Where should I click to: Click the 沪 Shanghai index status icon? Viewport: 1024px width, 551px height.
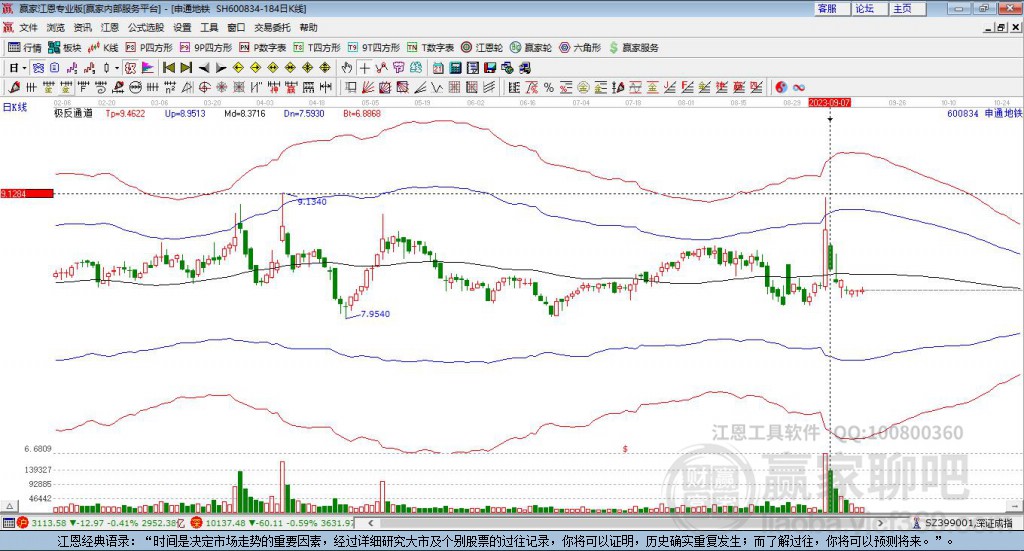pos(23,522)
